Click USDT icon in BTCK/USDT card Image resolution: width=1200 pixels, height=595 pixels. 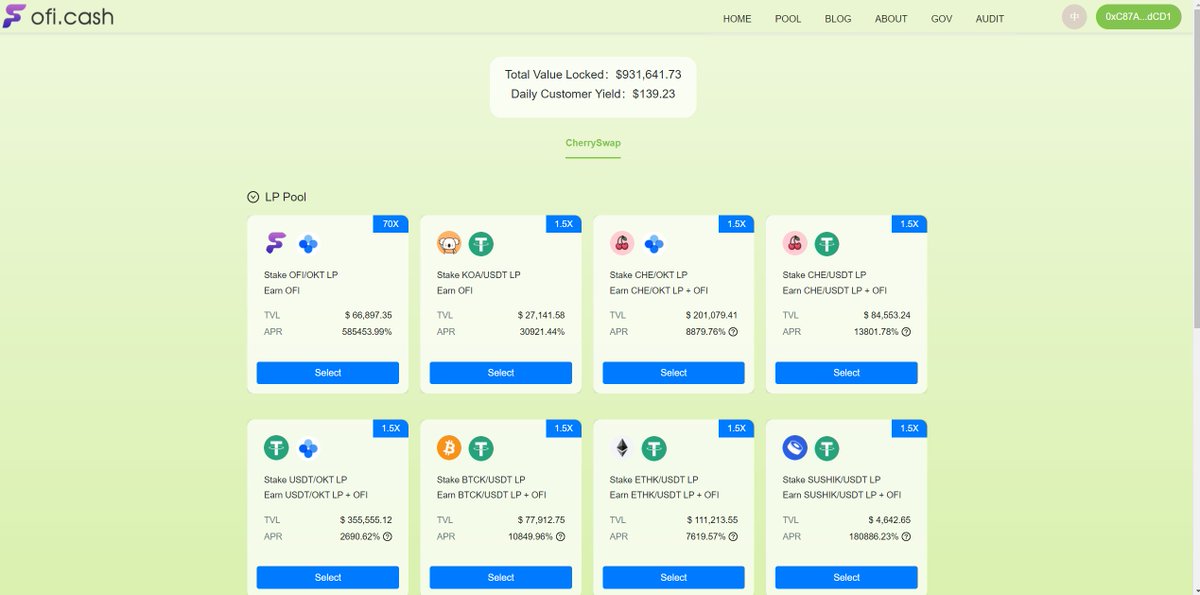(x=481, y=448)
